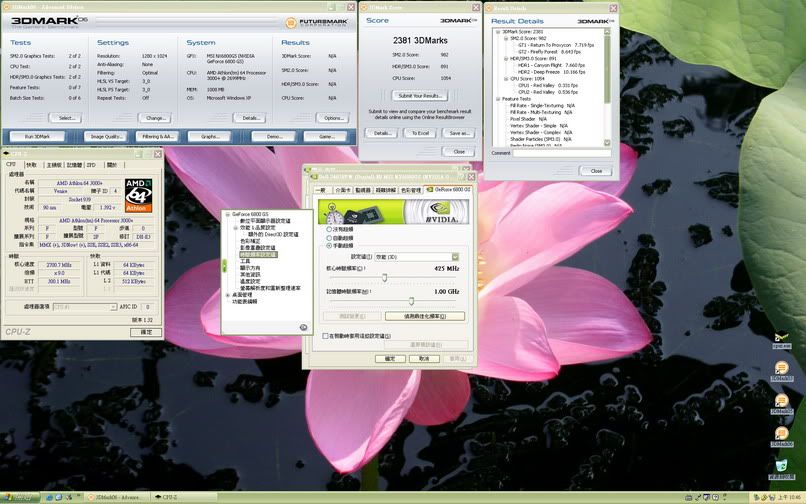Click the AMD Athlon 64 logo in CPU-Z
The width and height of the screenshot is (806, 504).
pos(138,195)
